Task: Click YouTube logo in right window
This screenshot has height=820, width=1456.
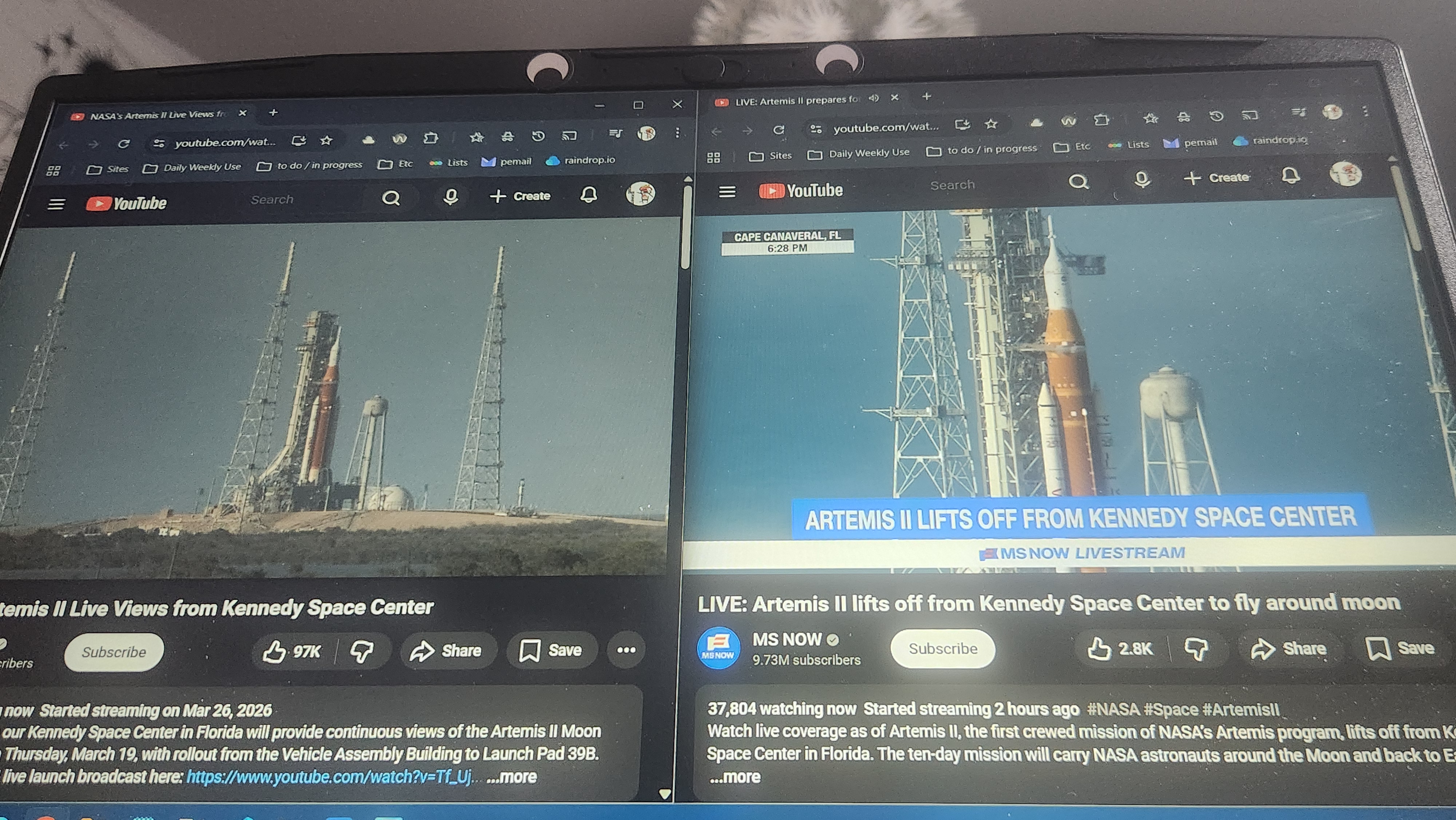Action: tap(800, 190)
